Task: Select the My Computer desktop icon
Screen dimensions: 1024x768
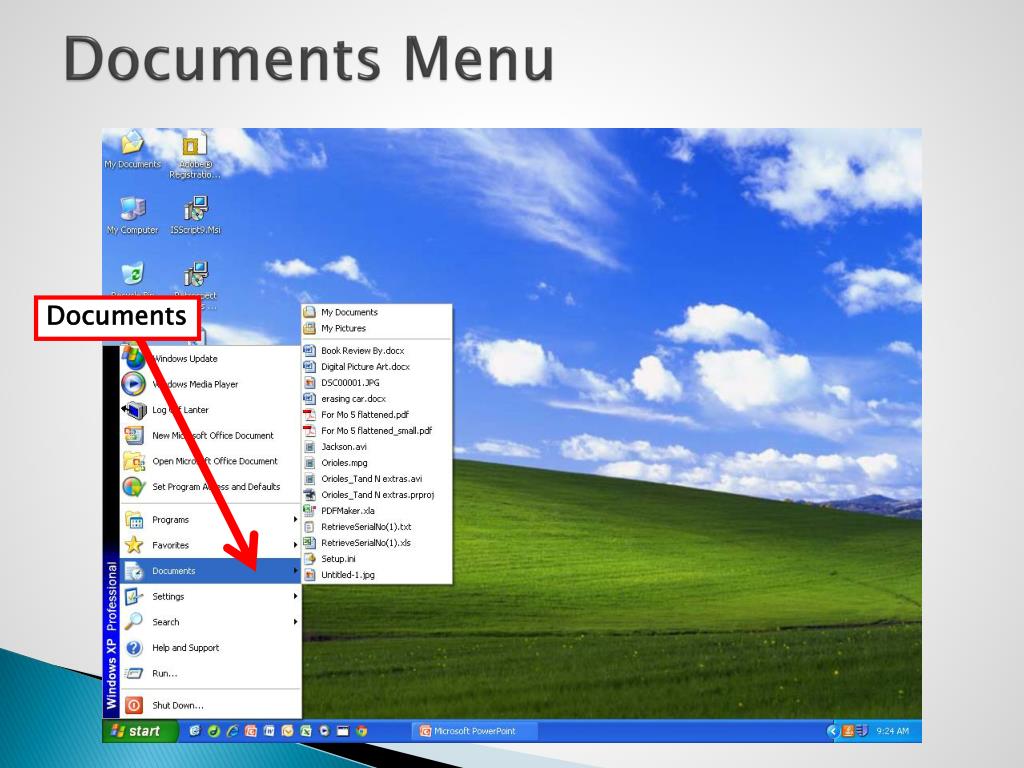Action: pos(133,216)
